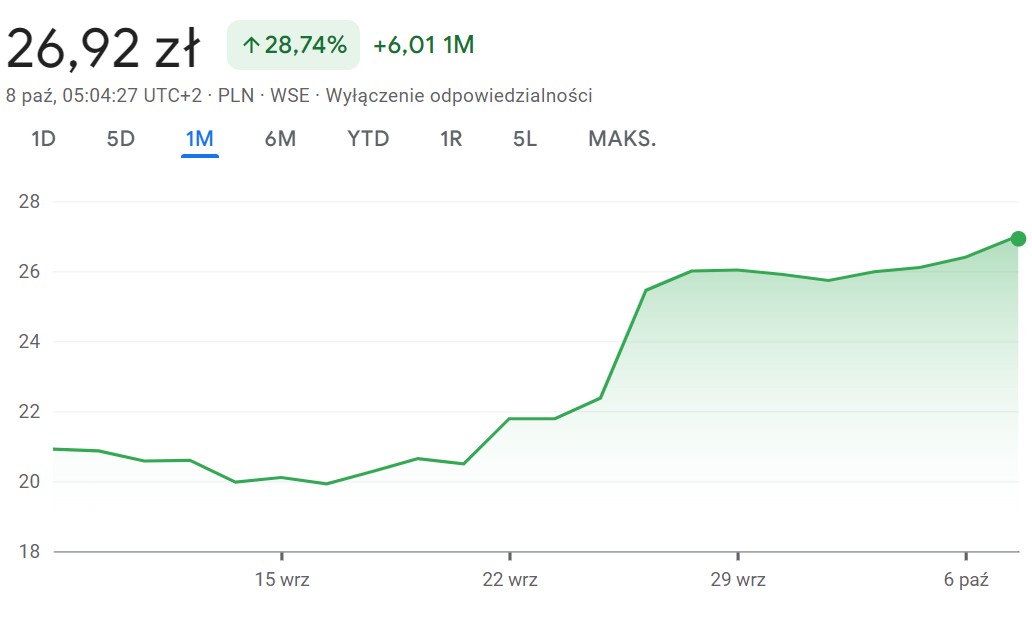
Task: Click the 26,92 zł price heading
Action: [104, 49]
